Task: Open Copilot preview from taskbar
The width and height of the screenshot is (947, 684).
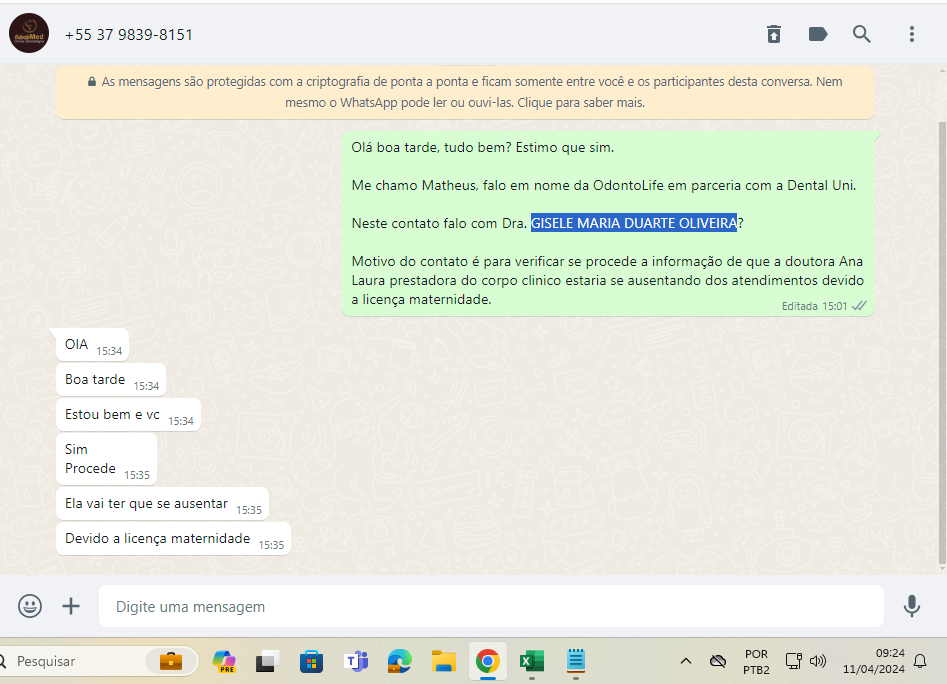Action: point(224,661)
